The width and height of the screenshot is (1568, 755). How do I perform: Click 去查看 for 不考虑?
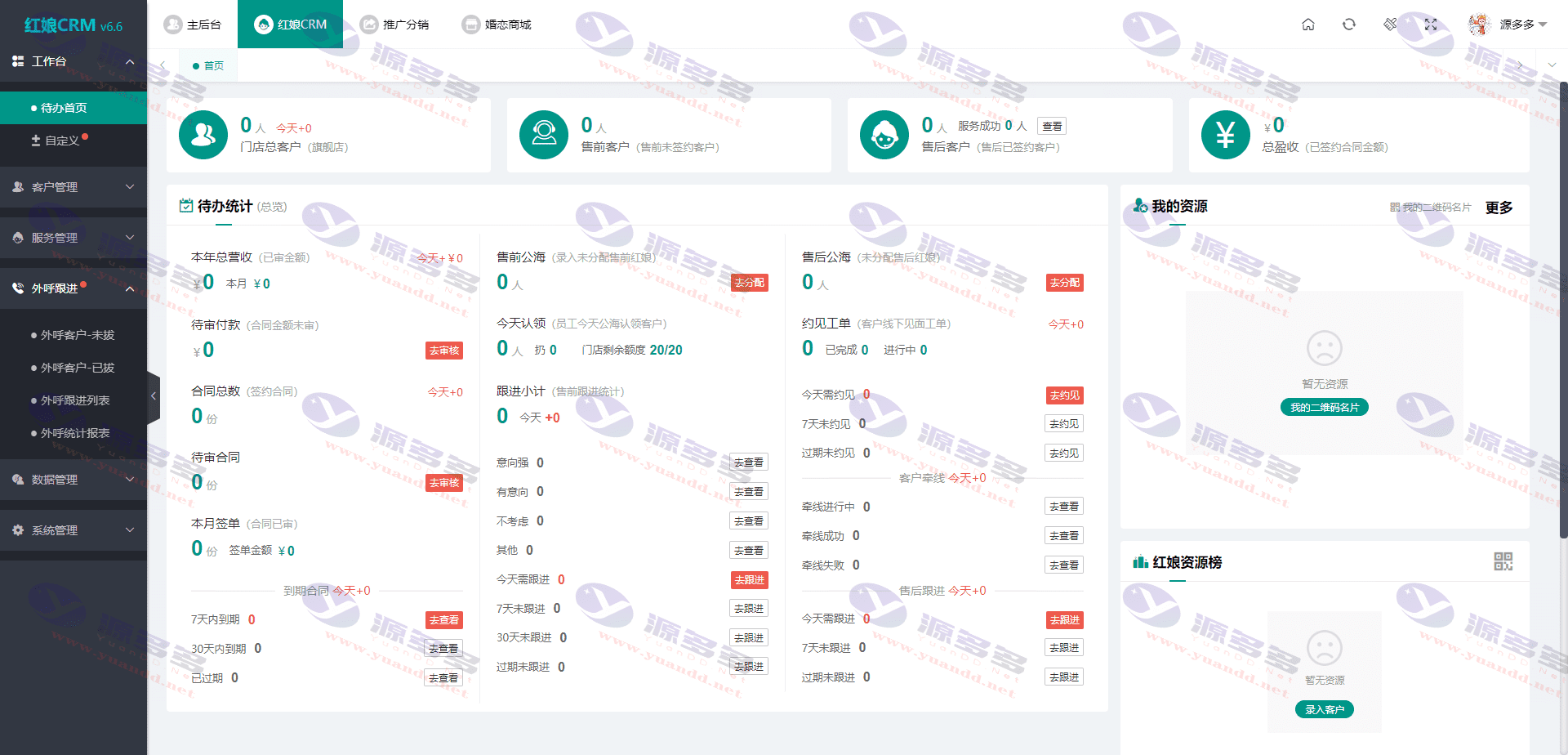coord(749,521)
